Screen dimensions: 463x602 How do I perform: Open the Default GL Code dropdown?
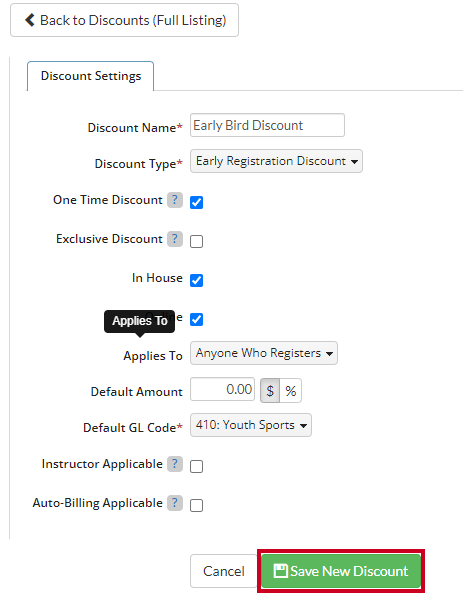[x=251, y=425]
